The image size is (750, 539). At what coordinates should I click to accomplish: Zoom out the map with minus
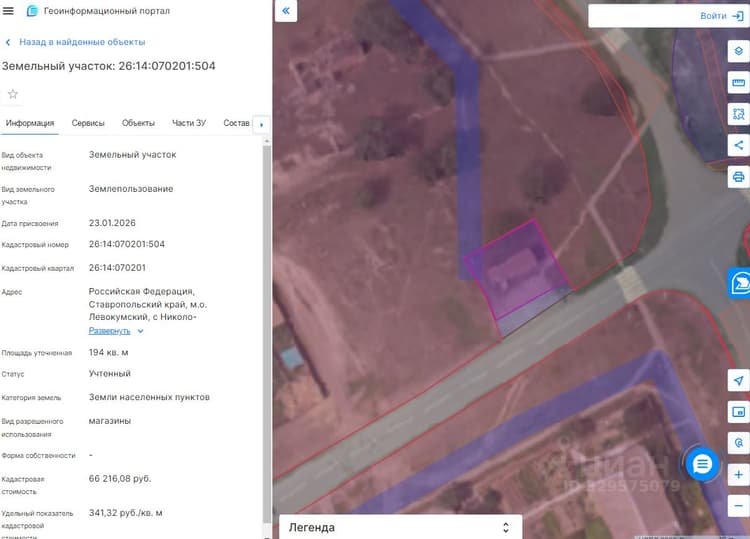[739, 506]
